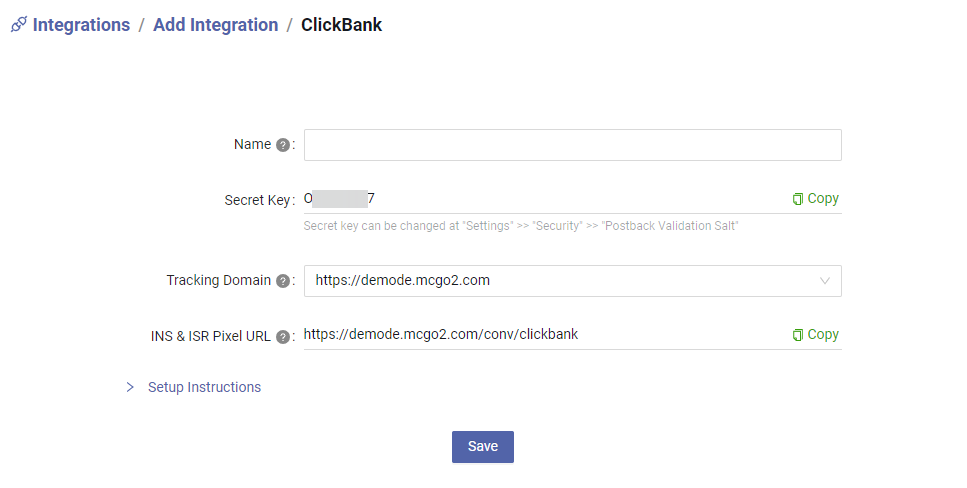
Task: Click the Postback Validation Salt hint text
Action: pos(671,226)
